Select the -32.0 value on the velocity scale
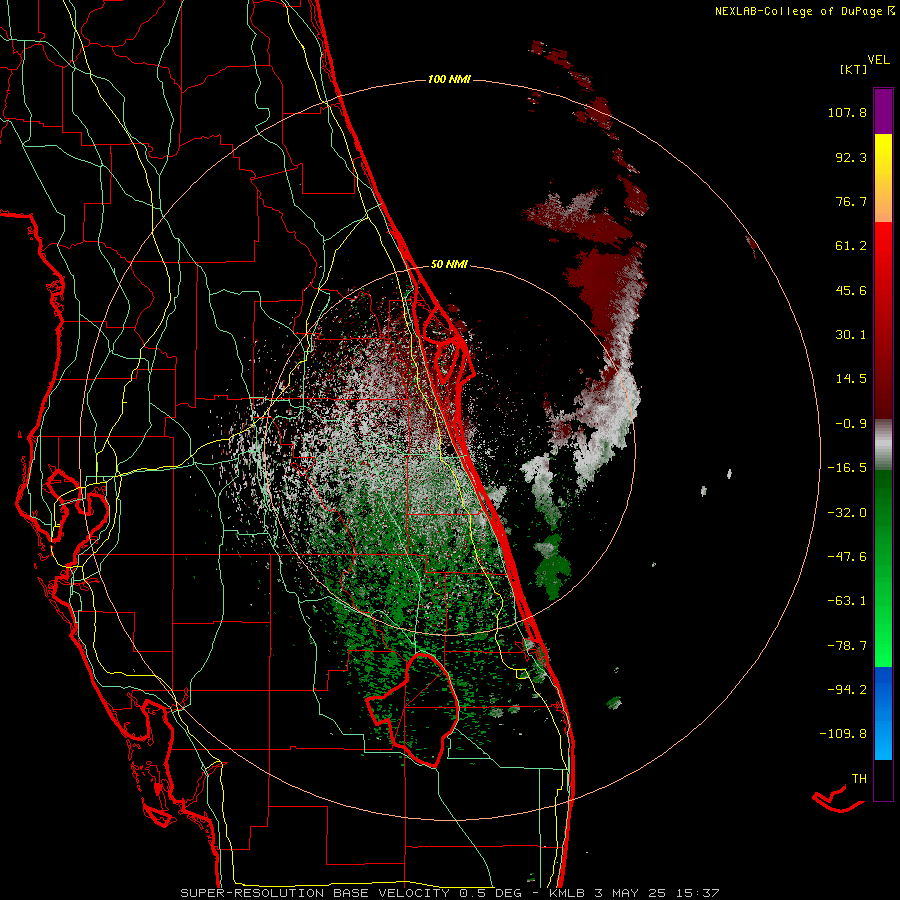 tap(847, 513)
